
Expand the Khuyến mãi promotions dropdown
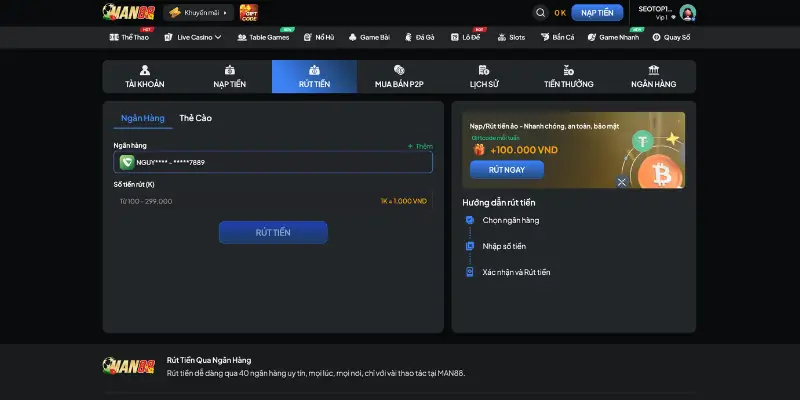click(x=199, y=13)
